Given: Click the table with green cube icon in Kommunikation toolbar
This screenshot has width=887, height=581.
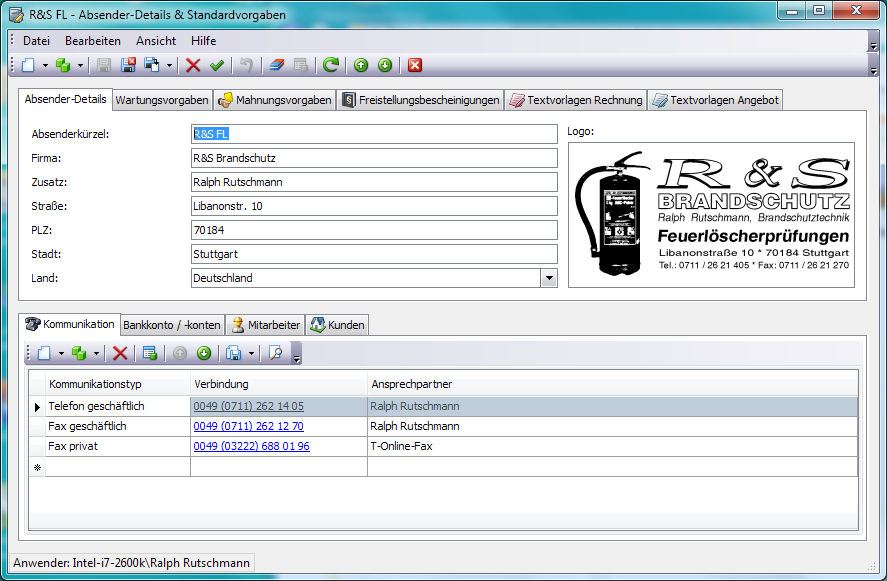Looking at the screenshot, I should (x=150, y=354).
